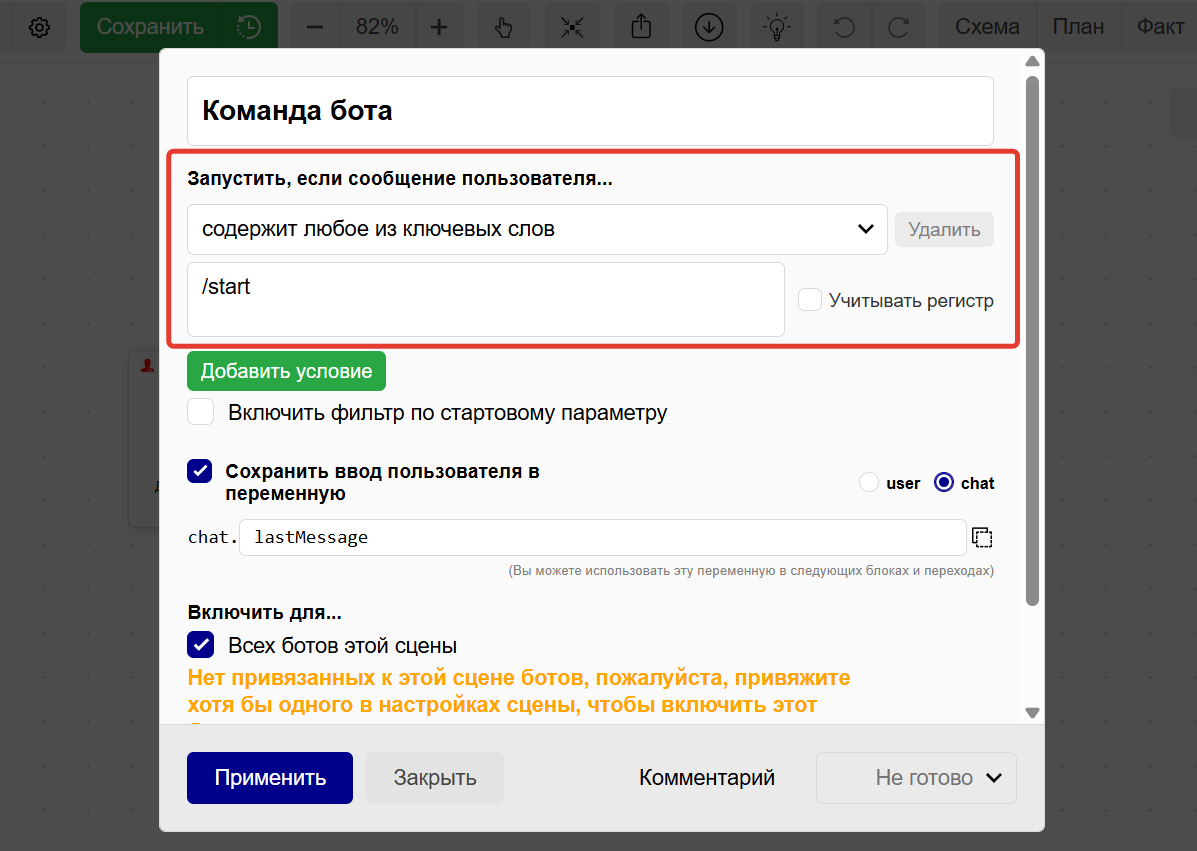Enable filter by start parameter checkbox
1197x851 pixels.
201,412
